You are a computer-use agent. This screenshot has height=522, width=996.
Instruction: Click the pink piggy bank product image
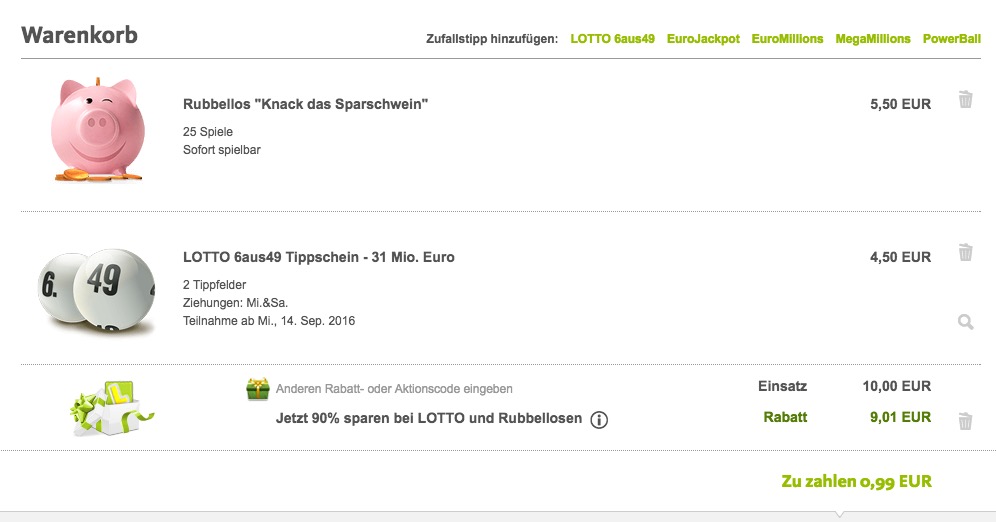[x=96, y=129]
